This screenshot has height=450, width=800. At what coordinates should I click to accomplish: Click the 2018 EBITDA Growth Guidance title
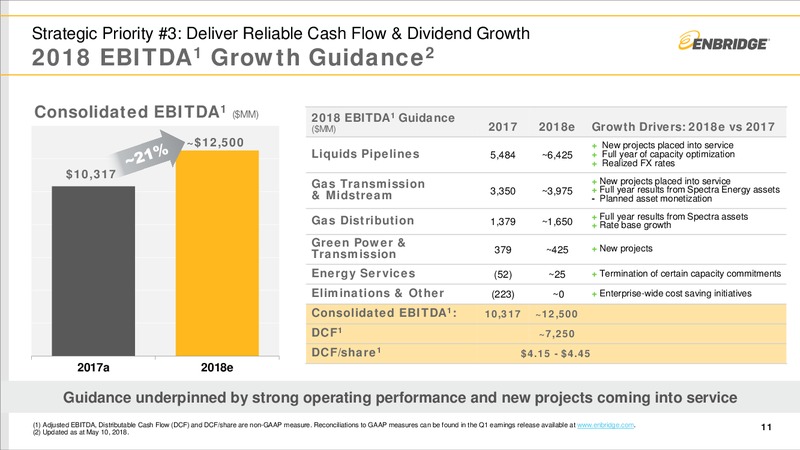click(233, 57)
